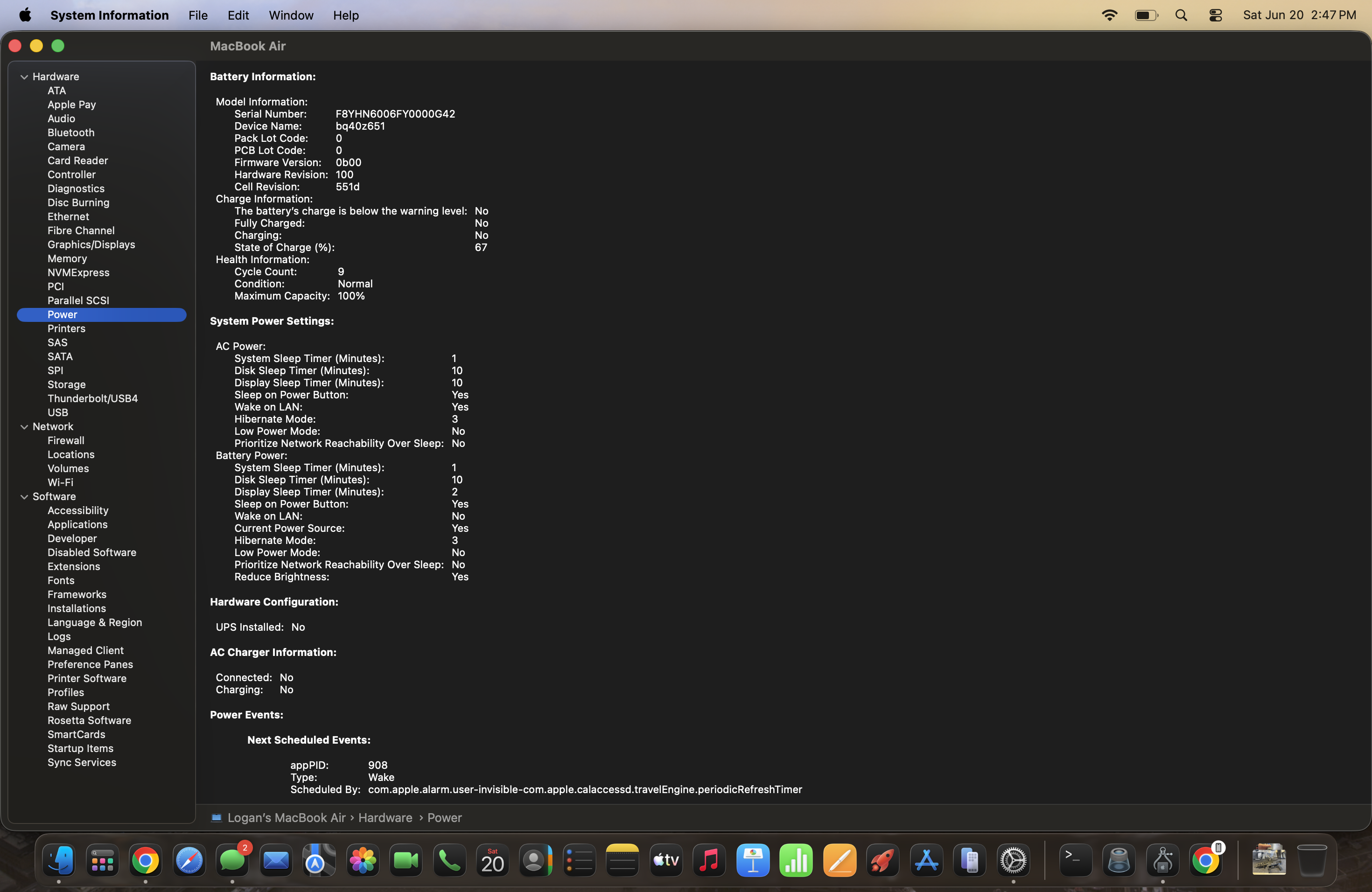Select Wi-Fi in the sidebar
This screenshot has width=1372, height=892.
pyautogui.click(x=60, y=482)
